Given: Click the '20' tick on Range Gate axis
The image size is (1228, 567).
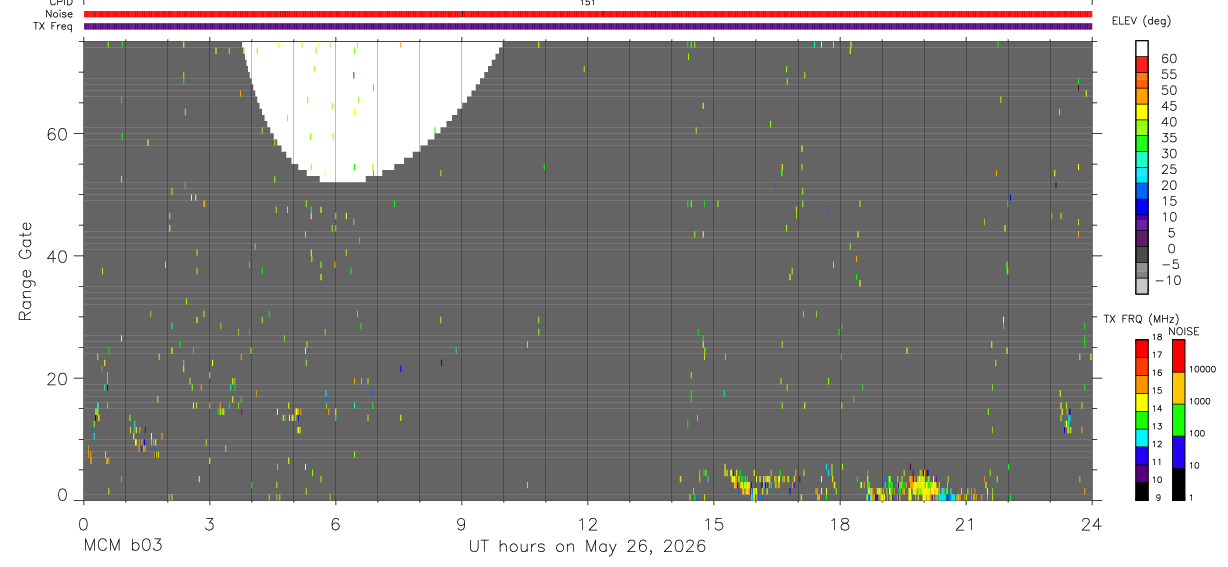Looking at the screenshot, I should click(x=56, y=379).
